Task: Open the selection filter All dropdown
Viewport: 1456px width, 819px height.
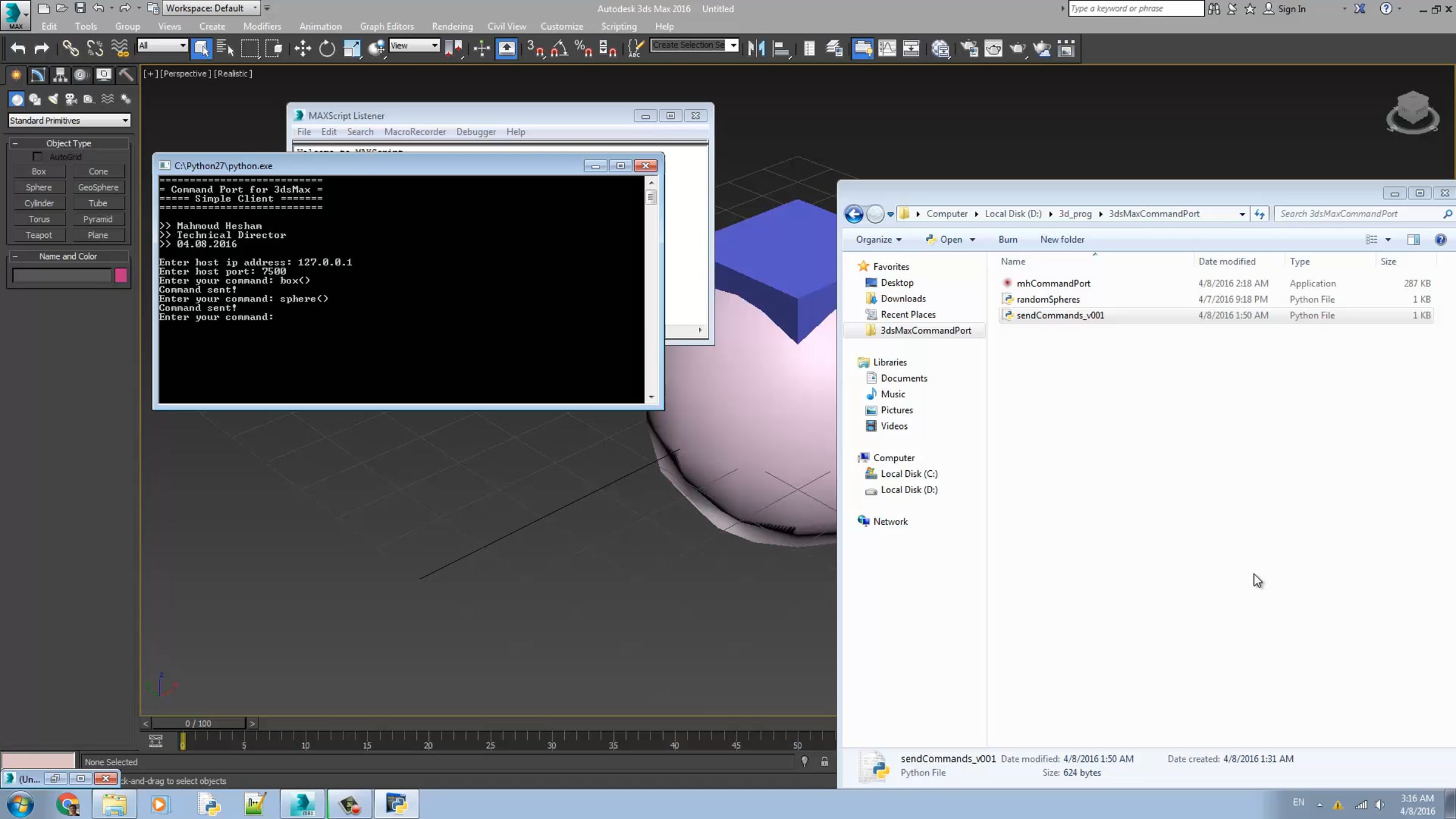Action: coord(162,45)
